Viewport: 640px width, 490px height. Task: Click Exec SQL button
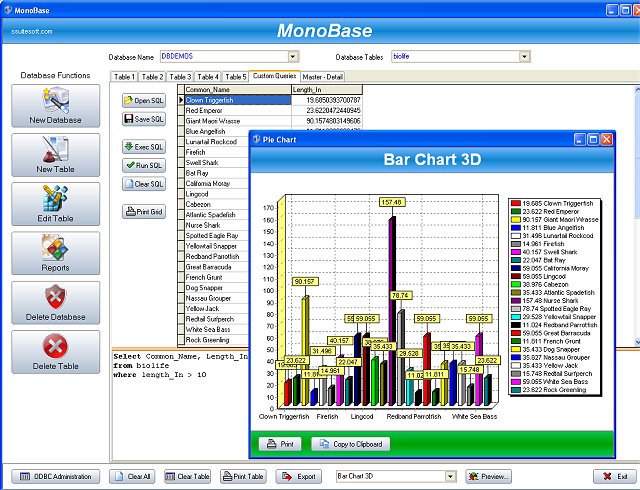(144, 147)
